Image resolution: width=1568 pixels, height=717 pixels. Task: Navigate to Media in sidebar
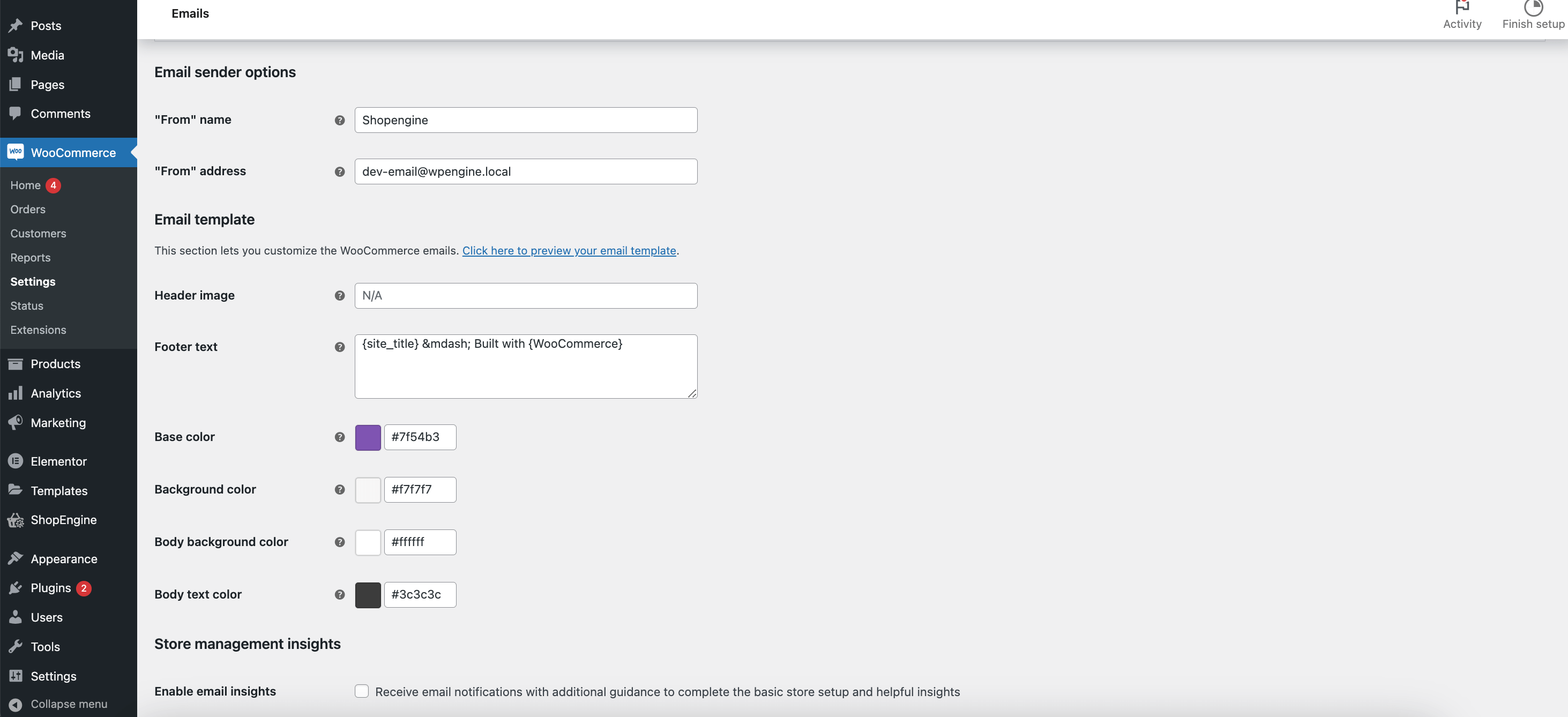[47, 55]
